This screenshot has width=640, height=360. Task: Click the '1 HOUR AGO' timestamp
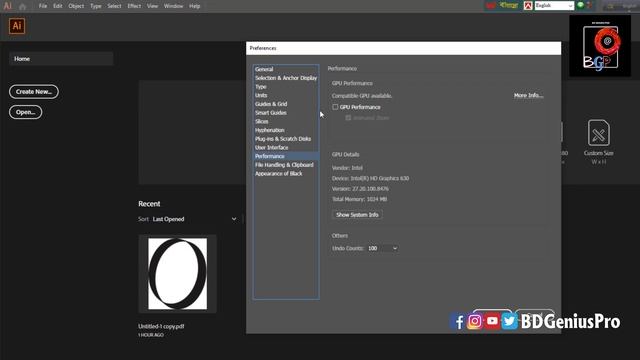pyautogui.click(x=151, y=335)
